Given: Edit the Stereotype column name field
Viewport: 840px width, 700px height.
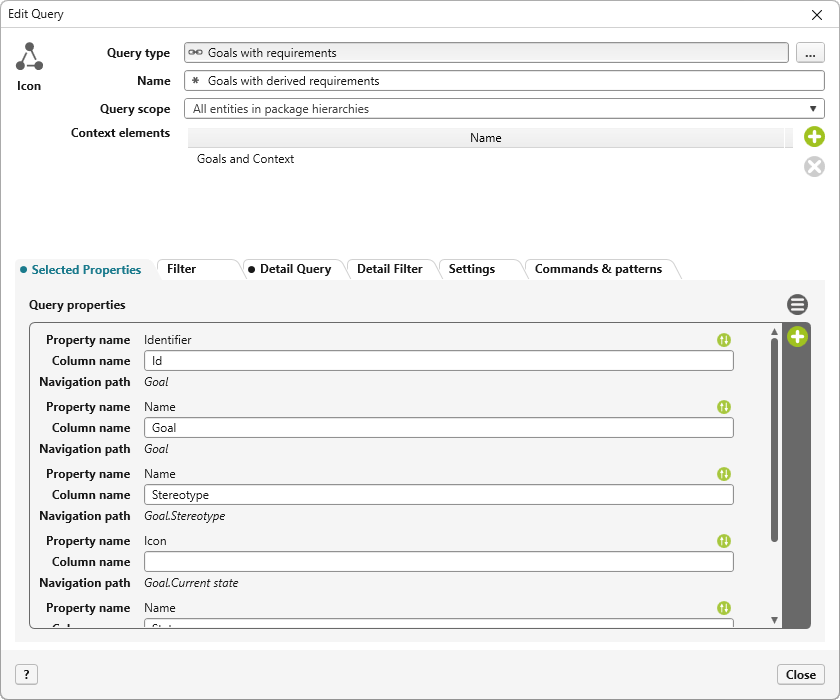Looking at the screenshot, I should [x=439, y=495].
